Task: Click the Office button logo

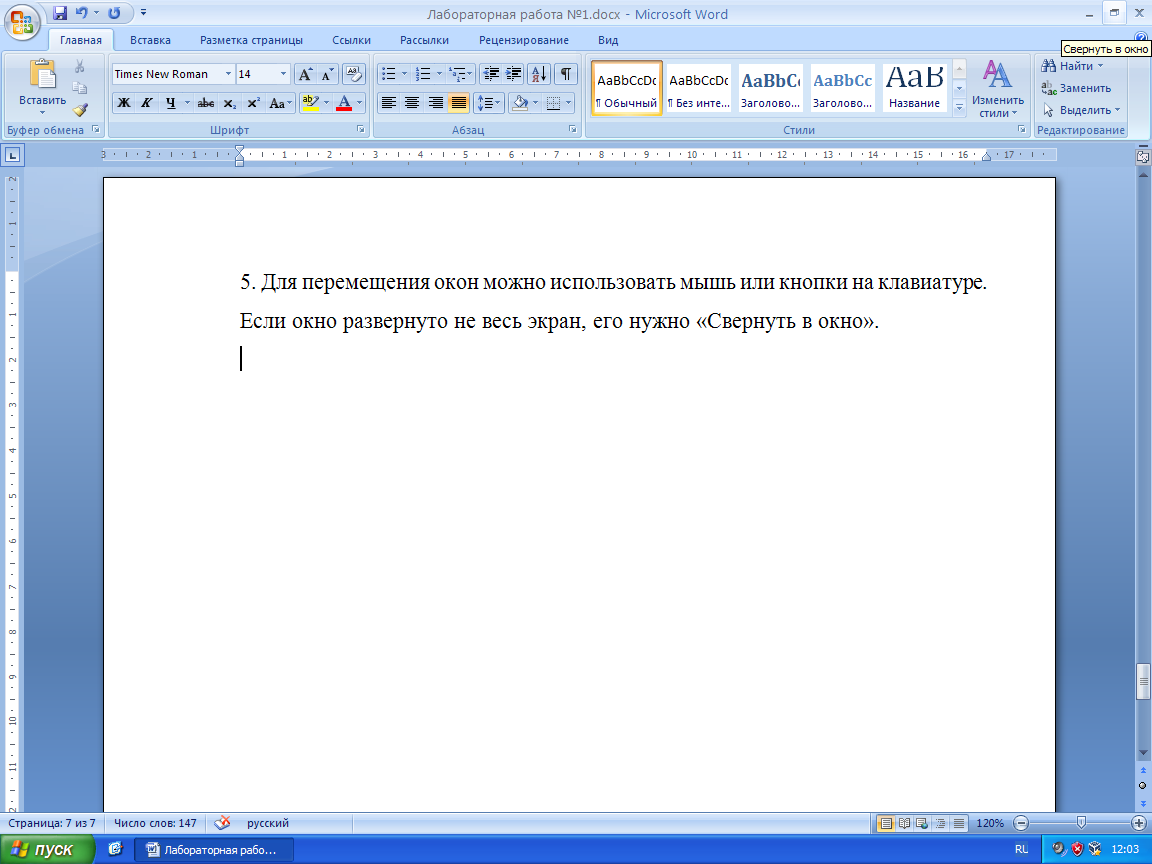Action: tap(22, 21)
